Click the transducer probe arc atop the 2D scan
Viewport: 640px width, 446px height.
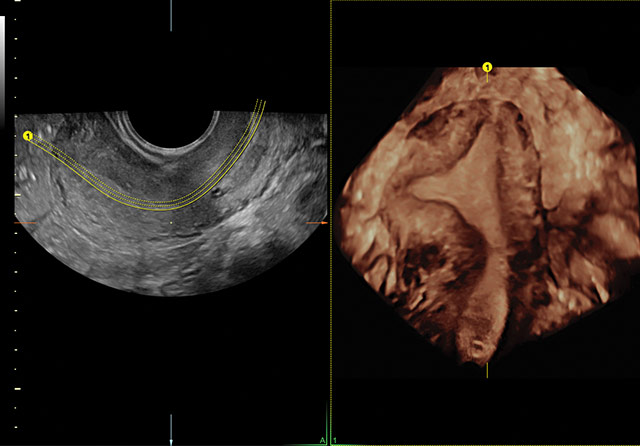[164, 135]
